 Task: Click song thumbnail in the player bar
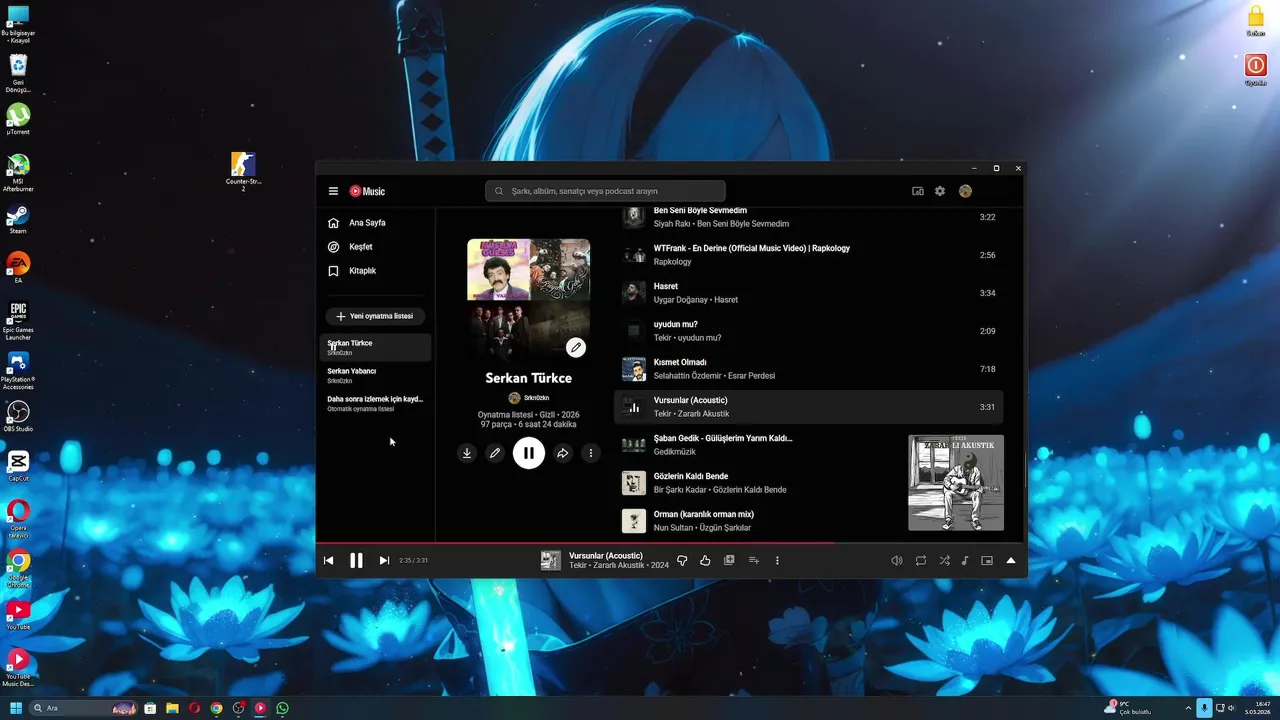pyautogui.click(x=551, y=561)
